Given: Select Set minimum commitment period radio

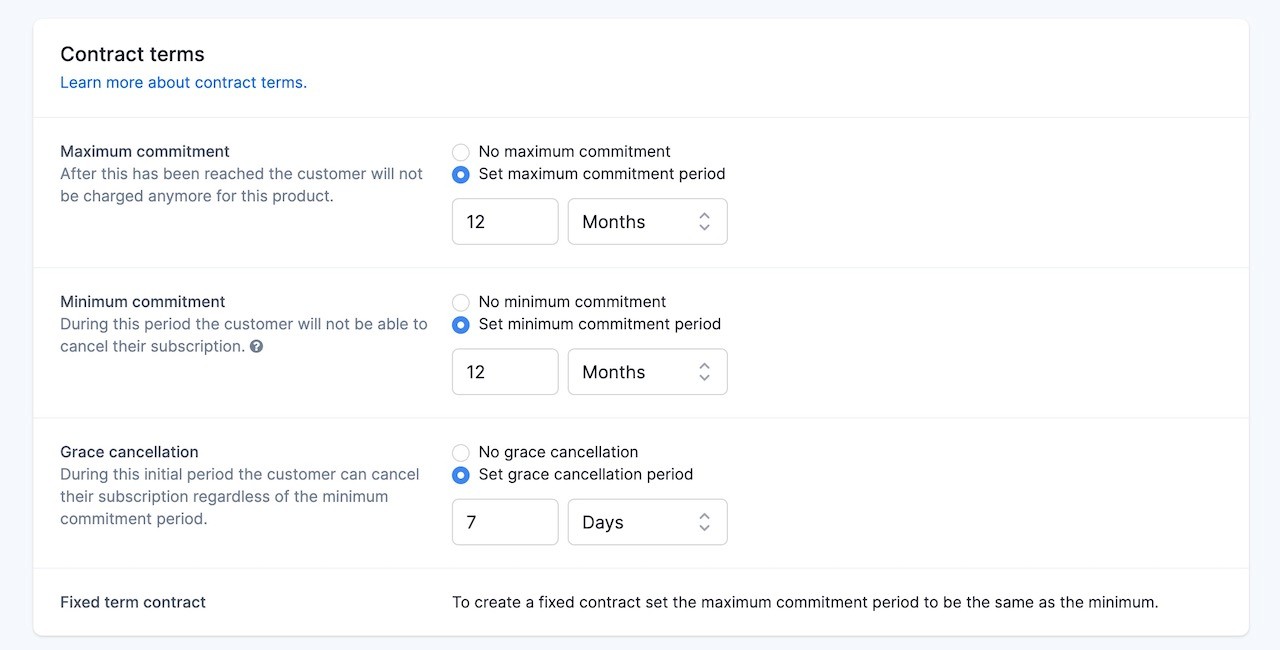Looking at the screenshot, I should (x=461, y=324).
